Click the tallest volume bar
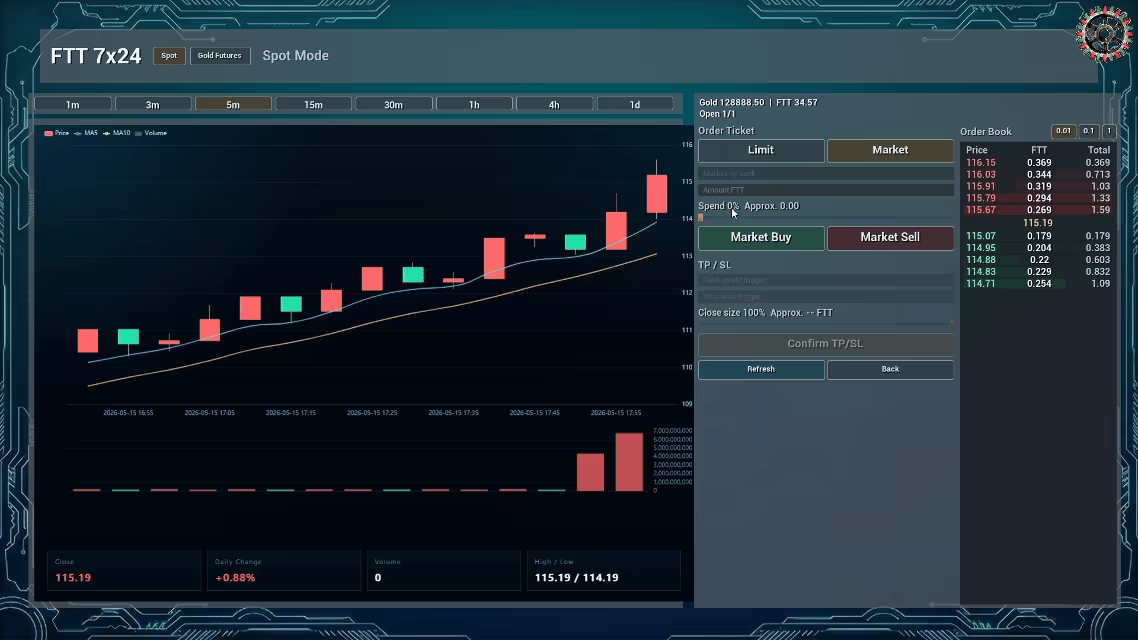Image resolution: width=1138 pixels, height=640 pixels. click(629, 462)
